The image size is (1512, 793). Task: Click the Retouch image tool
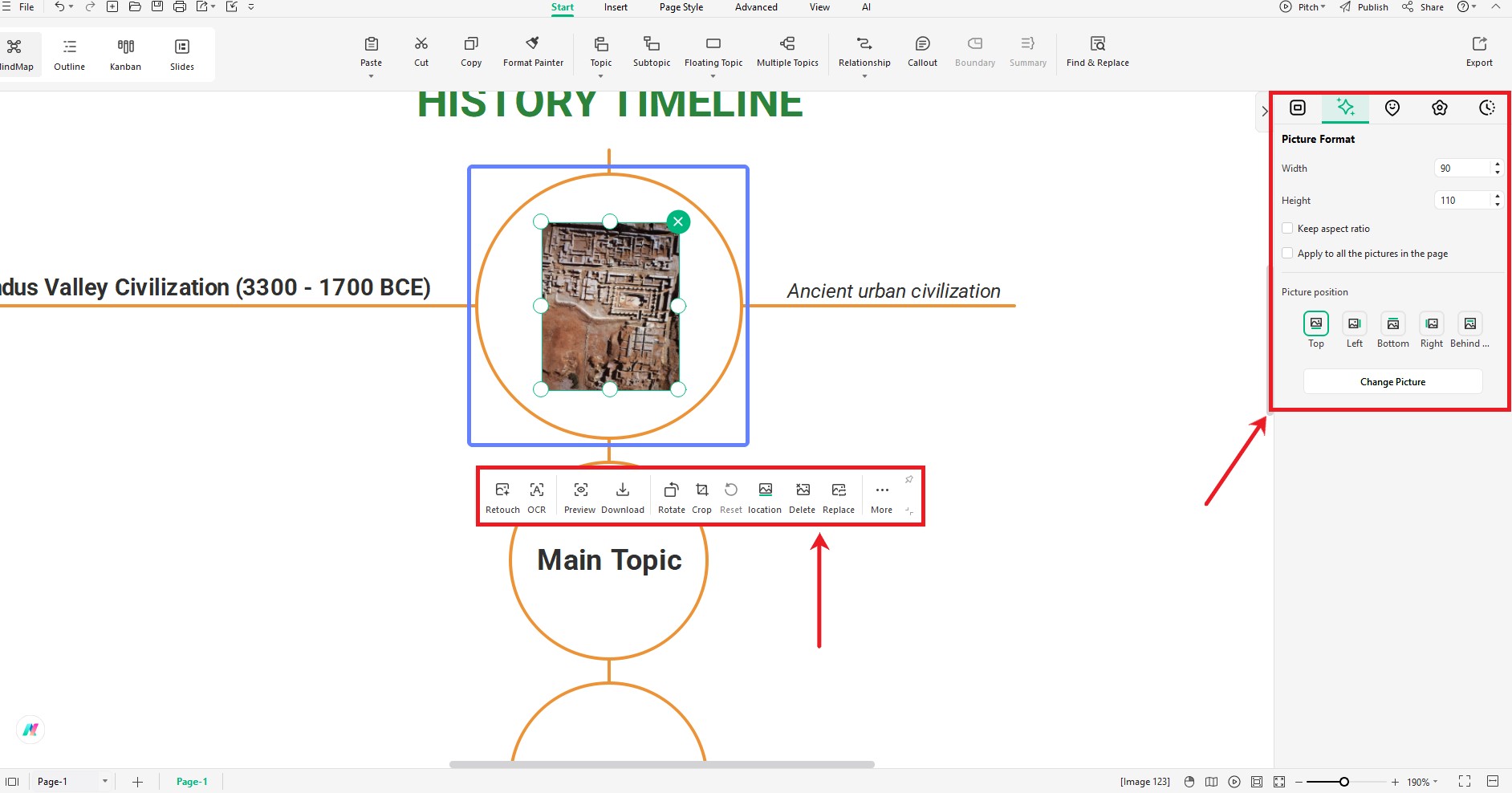click(x=502, y=498)
